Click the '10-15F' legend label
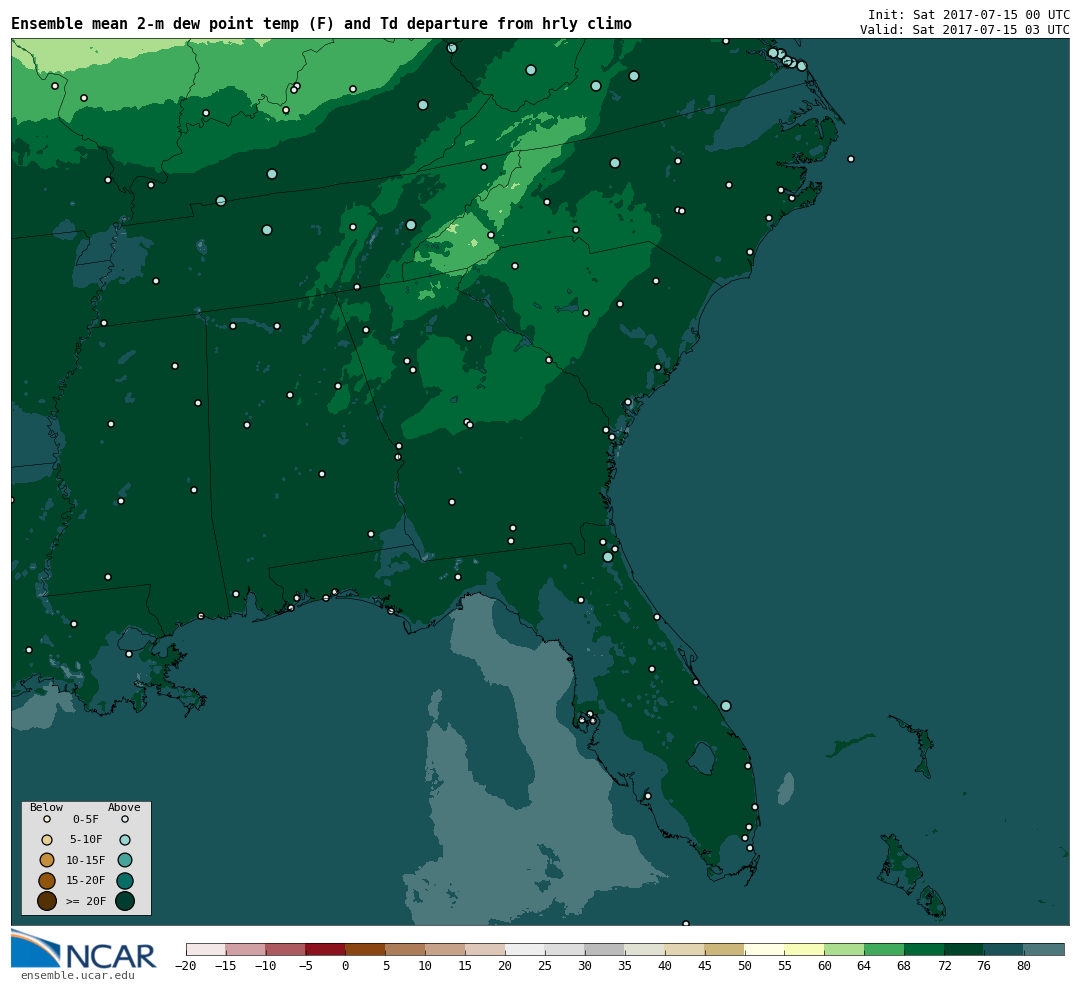The height and width of the screenshot is (988, 1080). coord(85,861)
